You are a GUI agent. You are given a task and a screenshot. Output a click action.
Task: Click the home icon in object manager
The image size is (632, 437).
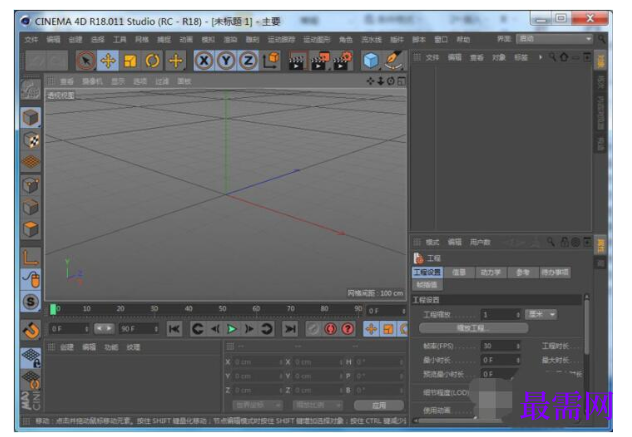564,57
